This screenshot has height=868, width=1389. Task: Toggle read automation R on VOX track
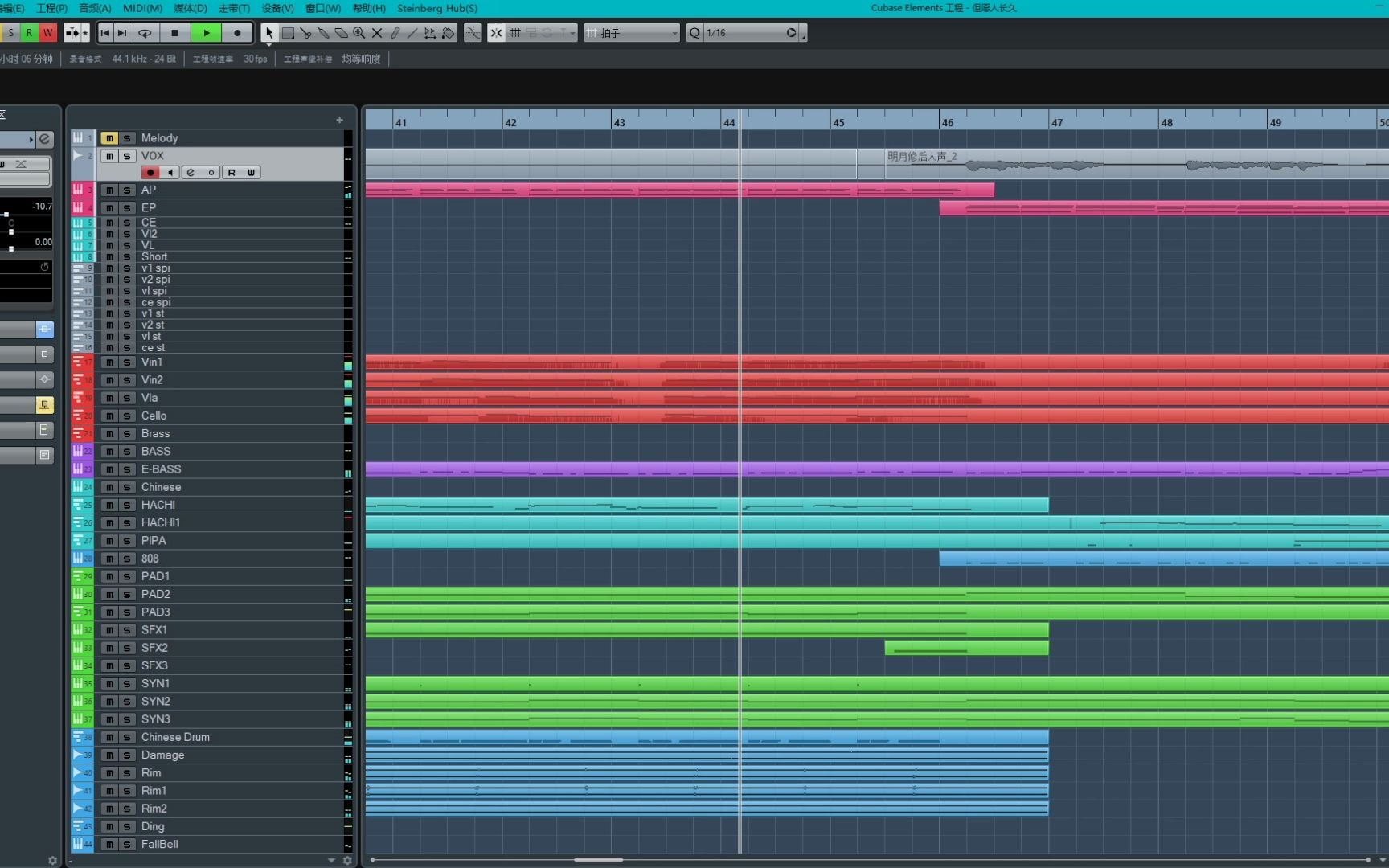coord(231,173)
